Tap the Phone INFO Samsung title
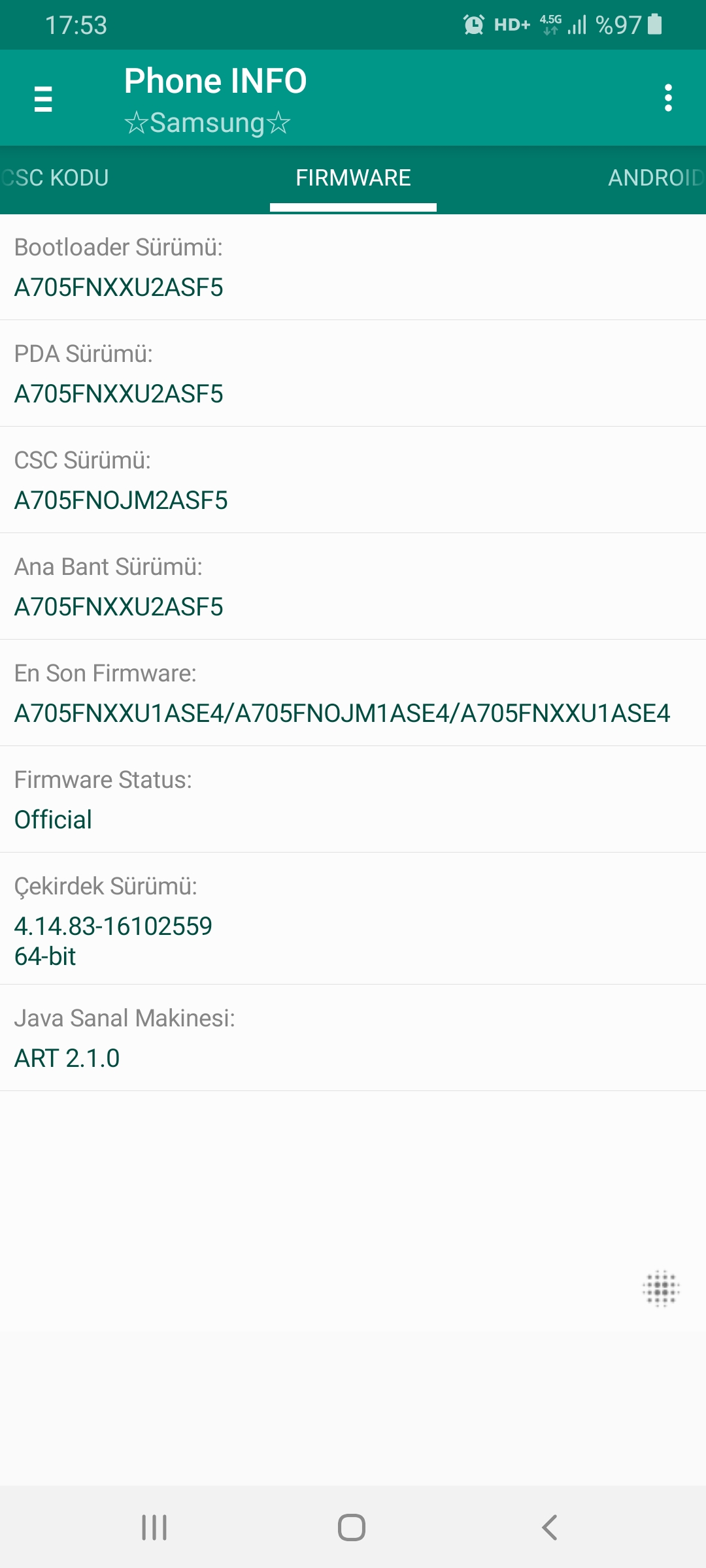The width and height of the screenshot is (706, 1568). point(215,100)
